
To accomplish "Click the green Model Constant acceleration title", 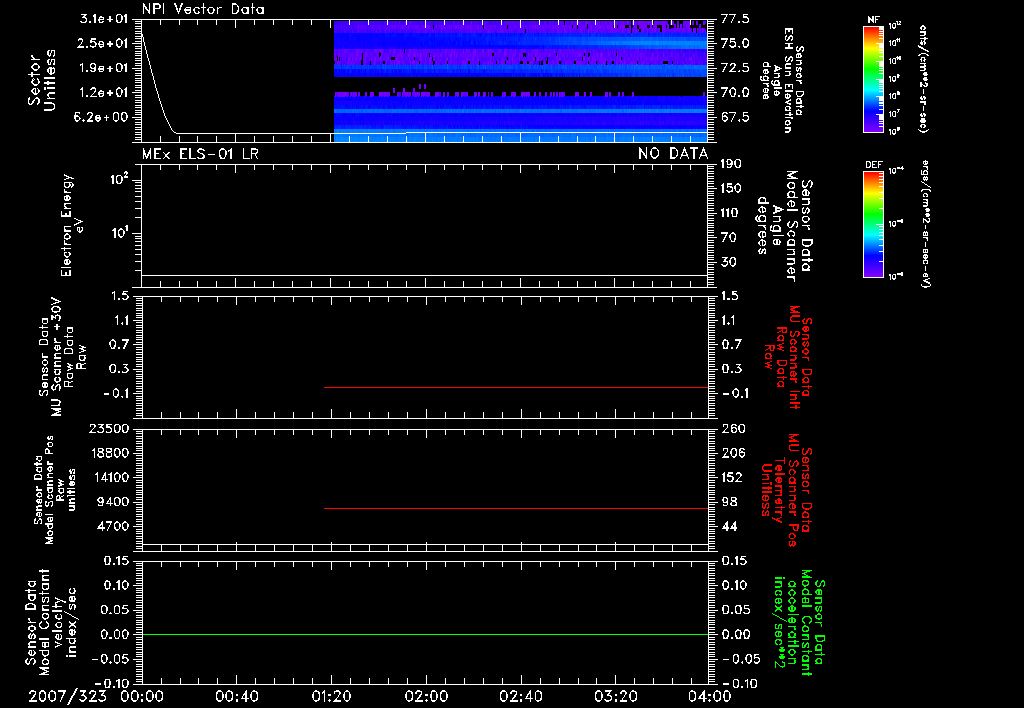I will (800, 623).
